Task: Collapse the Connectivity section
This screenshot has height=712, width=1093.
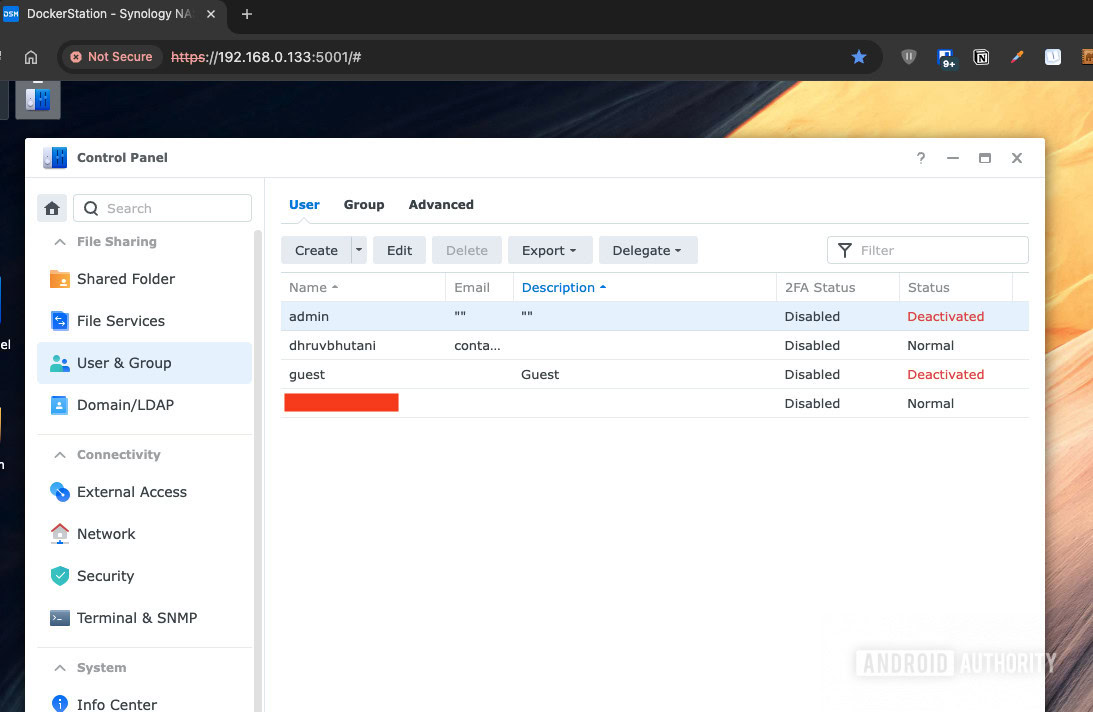Action: [x=56, y=455]
